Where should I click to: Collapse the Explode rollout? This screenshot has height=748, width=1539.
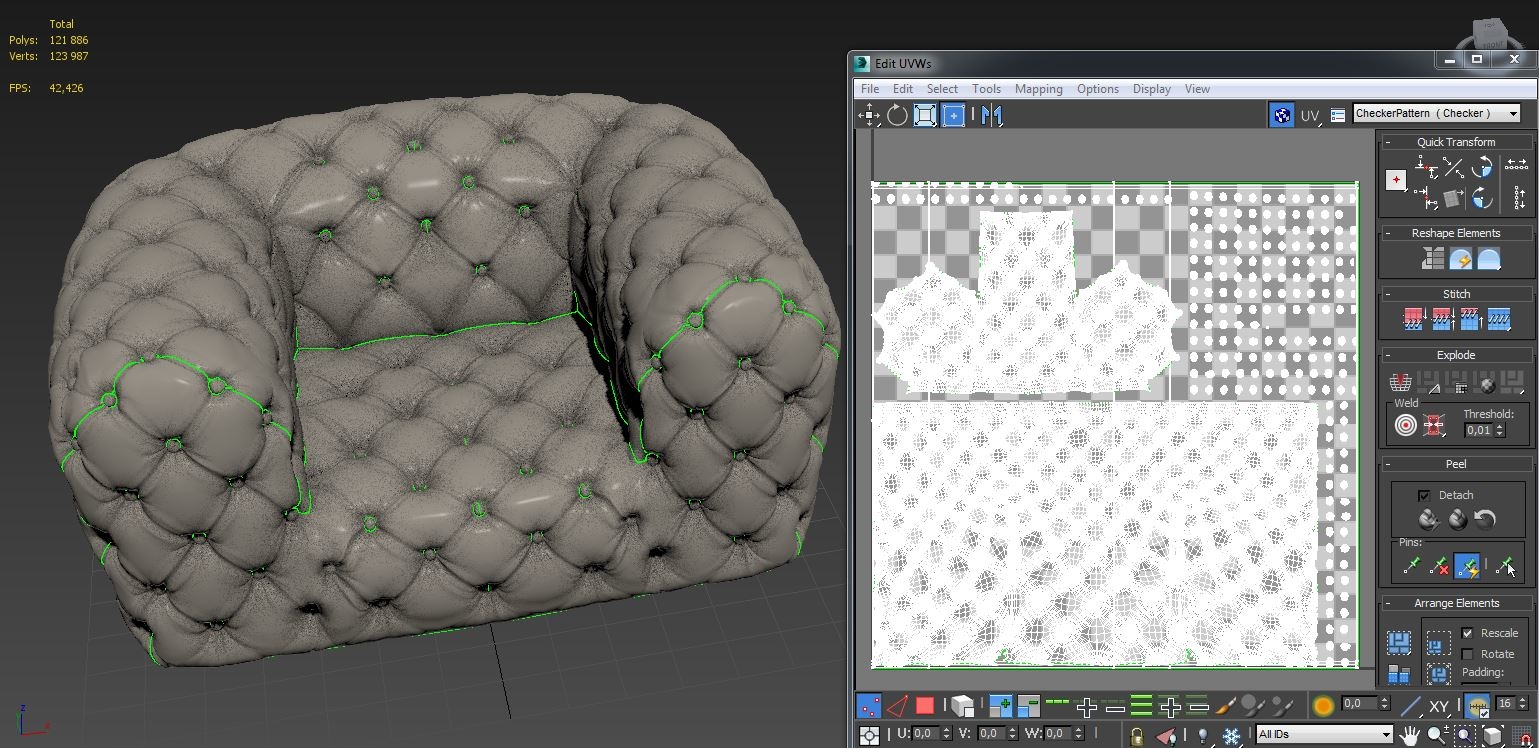(x=1456, y=355)
